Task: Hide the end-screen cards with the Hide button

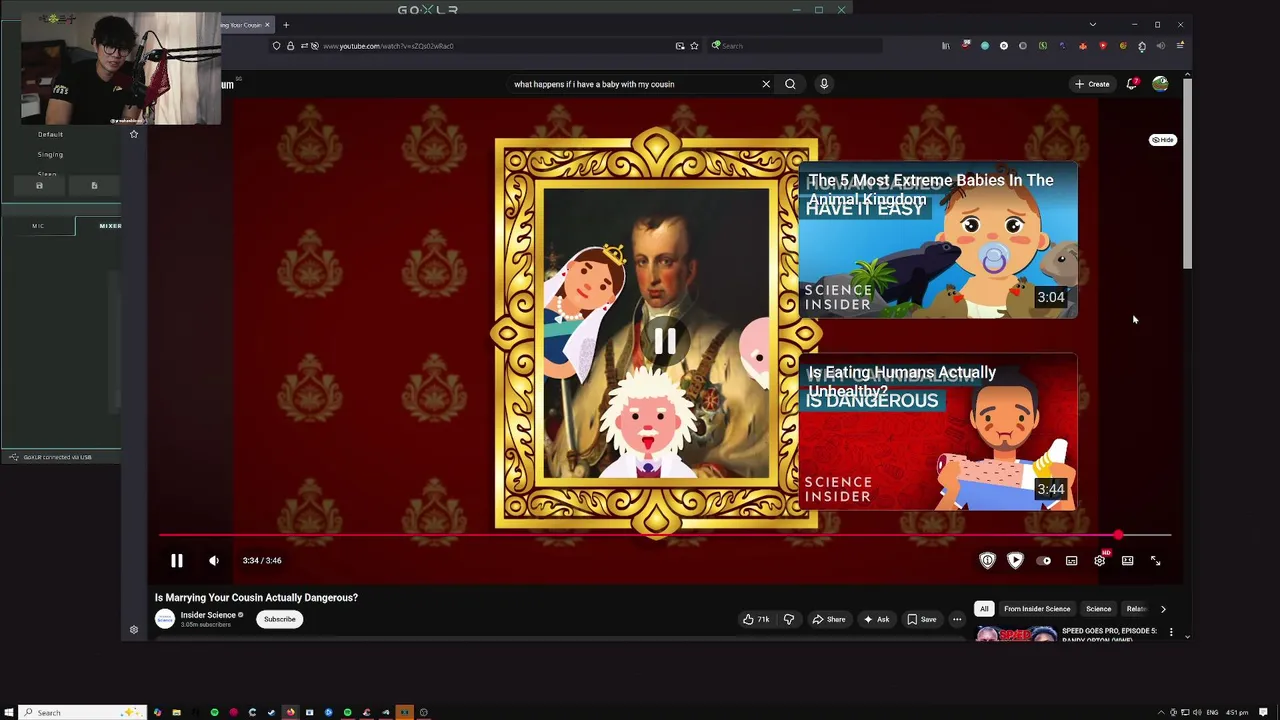Action: pyautogui.click(x=1162, y=140)
